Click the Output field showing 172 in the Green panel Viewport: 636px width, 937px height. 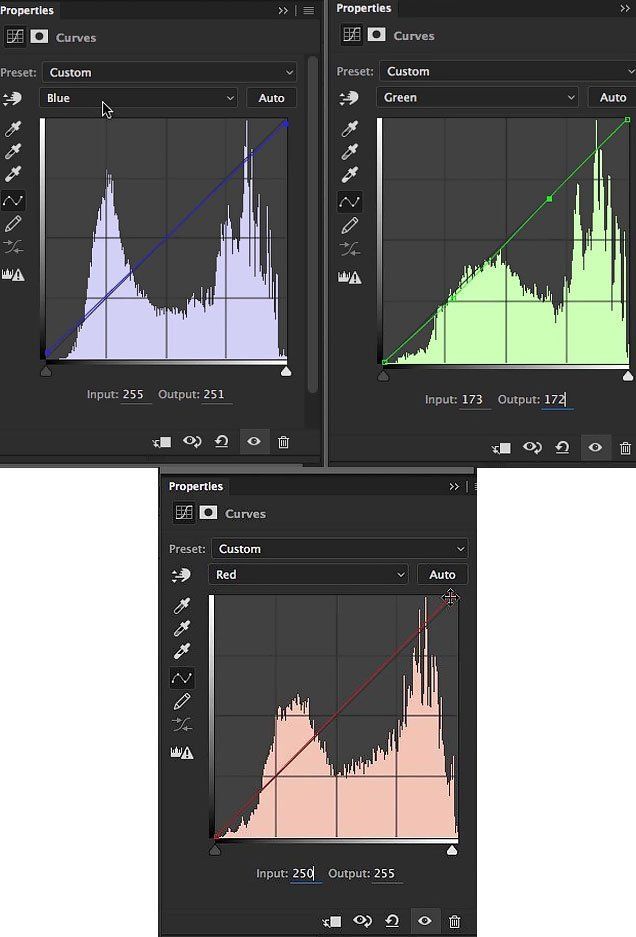click(556, 399)
